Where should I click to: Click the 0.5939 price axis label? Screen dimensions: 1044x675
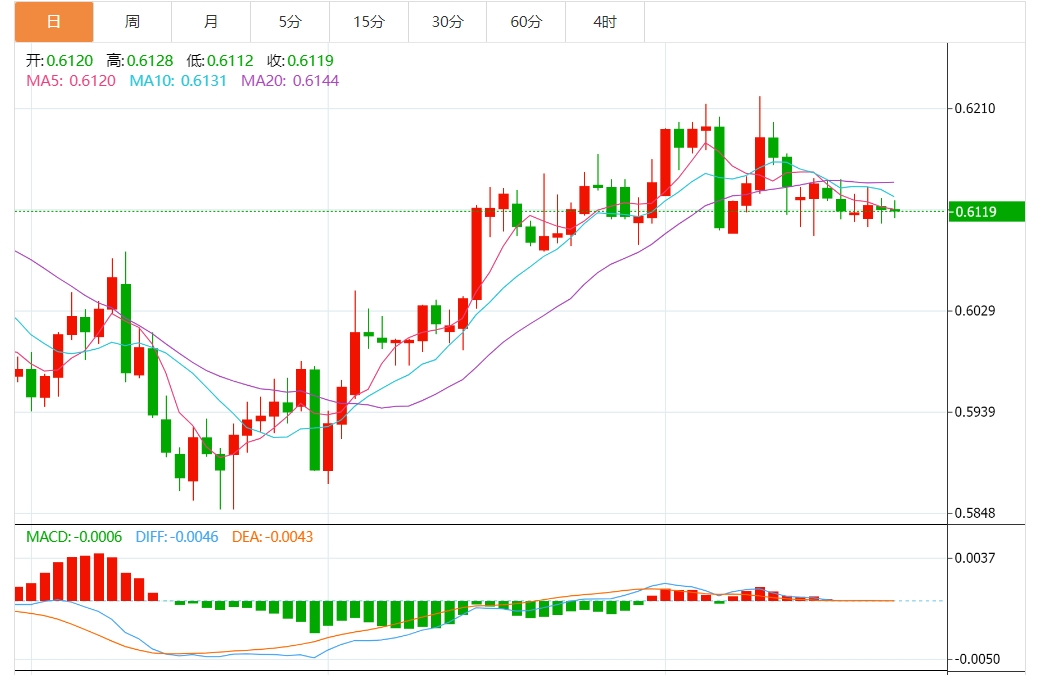[x=975, y=412]
